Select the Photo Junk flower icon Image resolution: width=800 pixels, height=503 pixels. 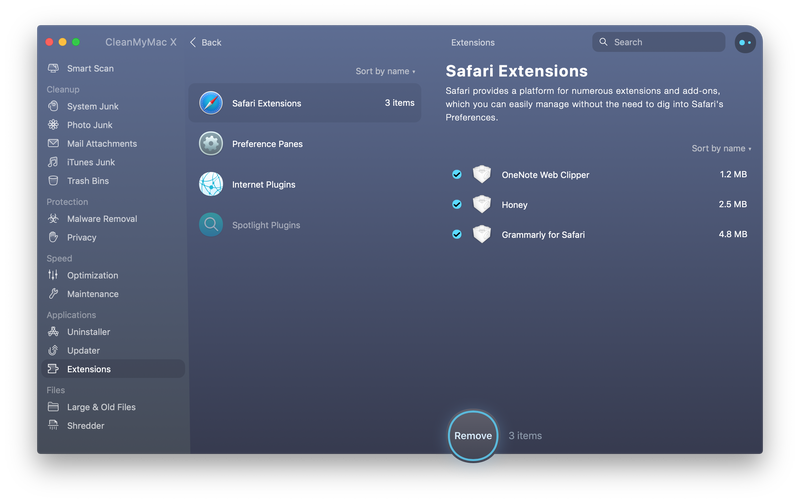53,124
